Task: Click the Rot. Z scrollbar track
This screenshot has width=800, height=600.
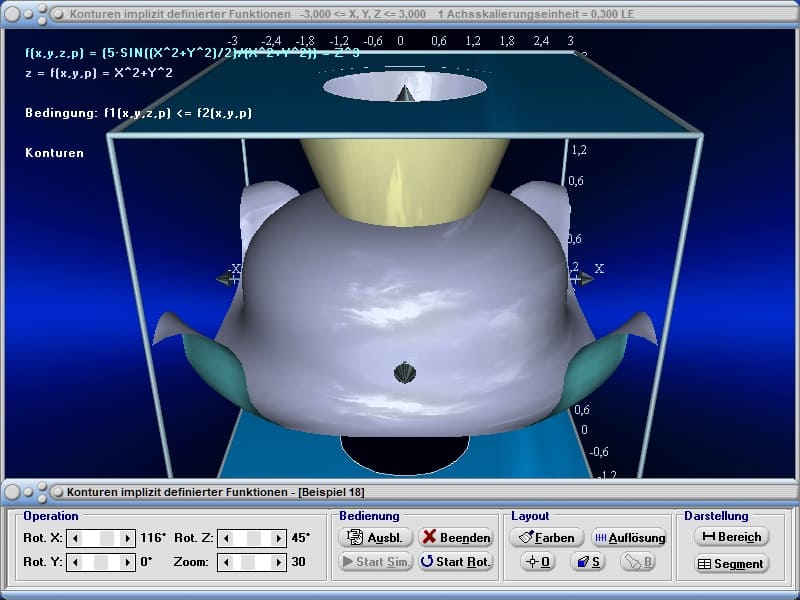Action: (x=252, y=538)
